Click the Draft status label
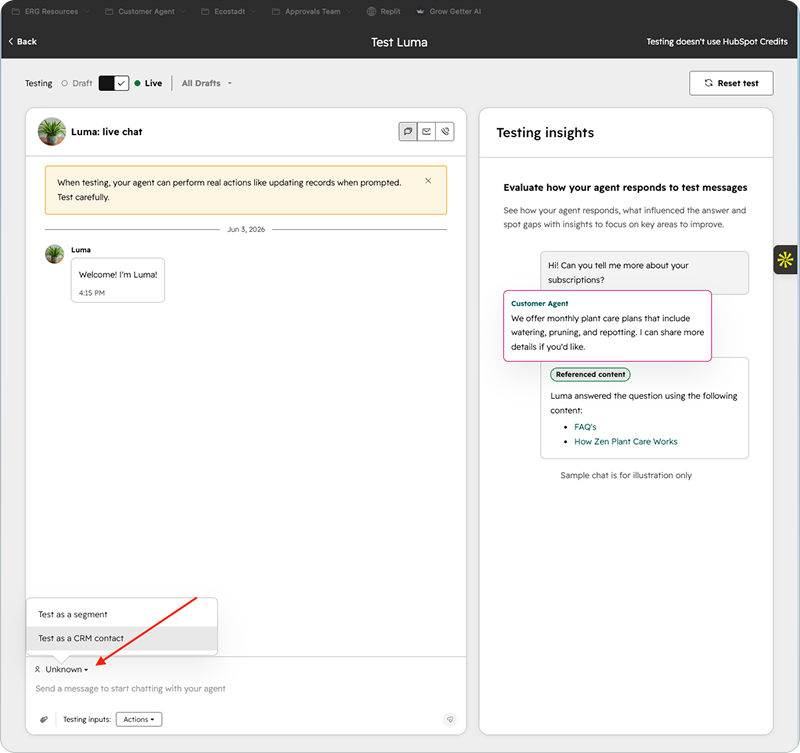800x753 pixels. 77,83
